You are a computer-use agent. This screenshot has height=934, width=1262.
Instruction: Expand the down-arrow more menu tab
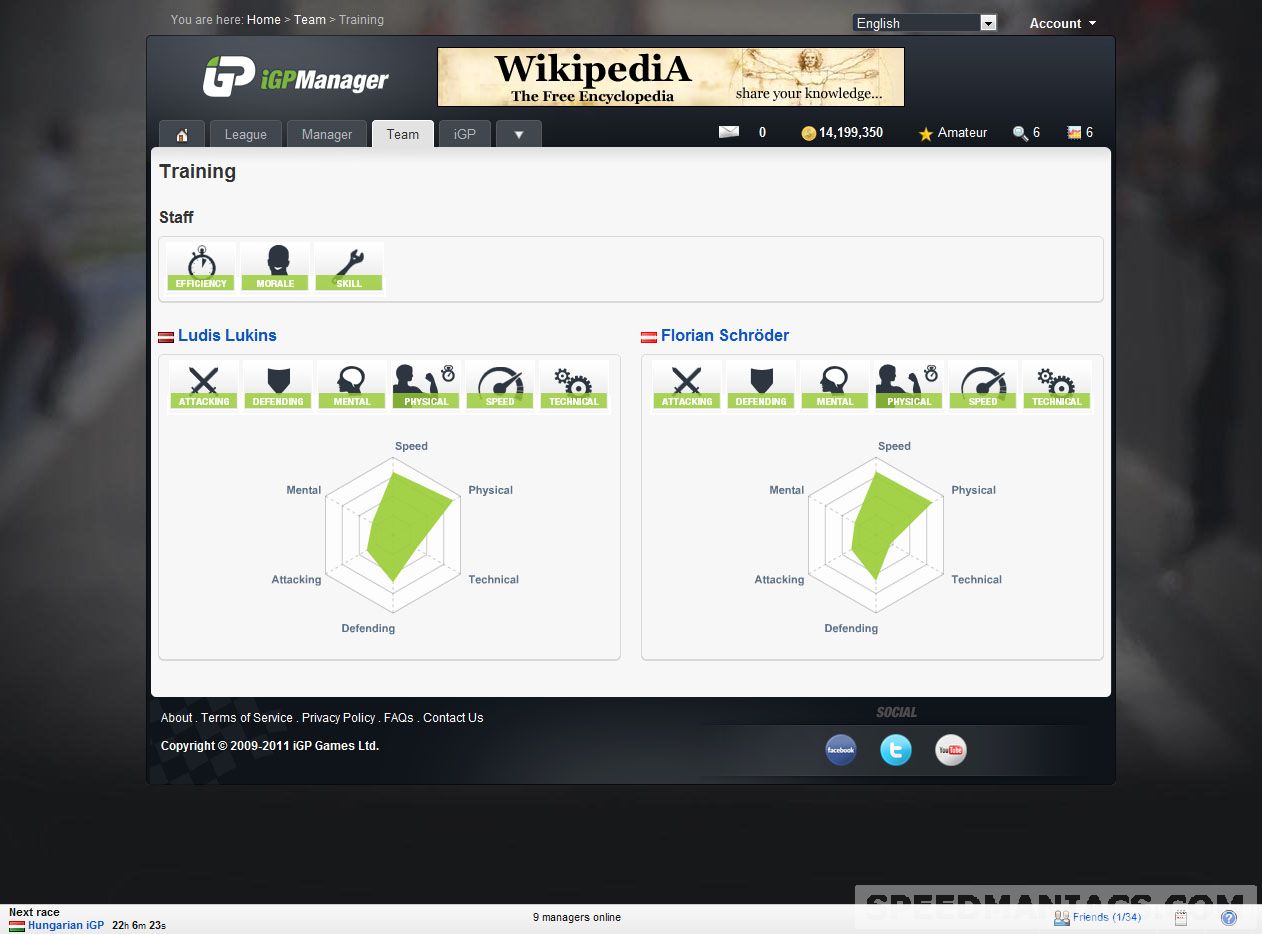click(518, 135)
